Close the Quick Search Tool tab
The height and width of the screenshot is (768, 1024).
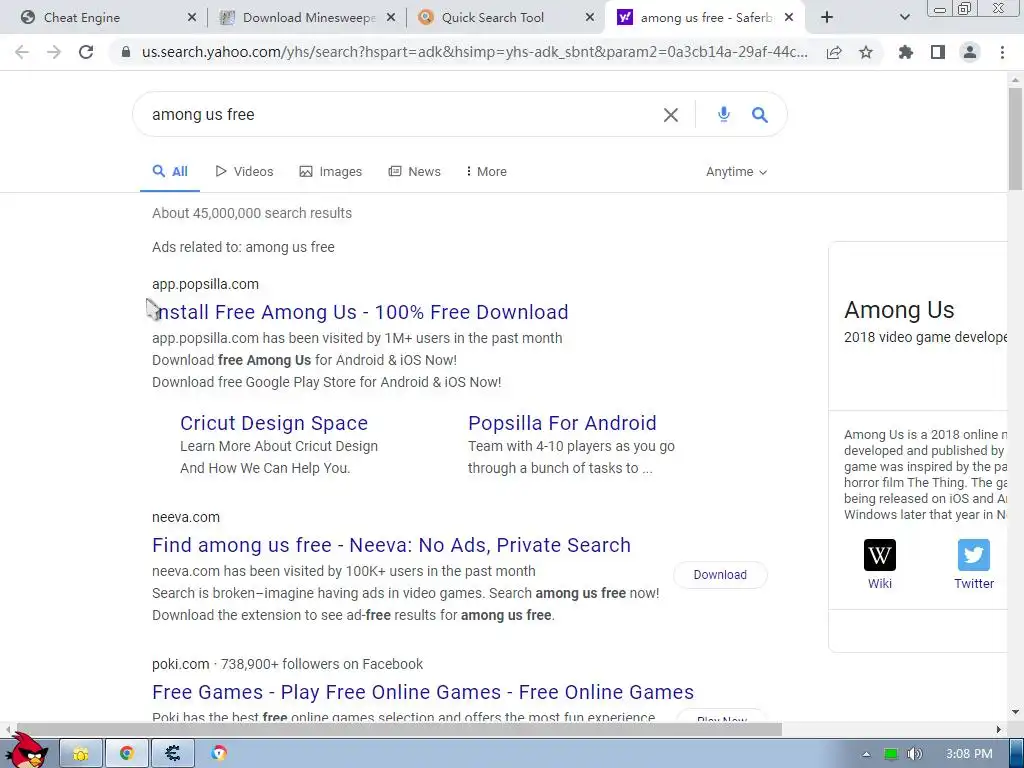click(590, 18)
